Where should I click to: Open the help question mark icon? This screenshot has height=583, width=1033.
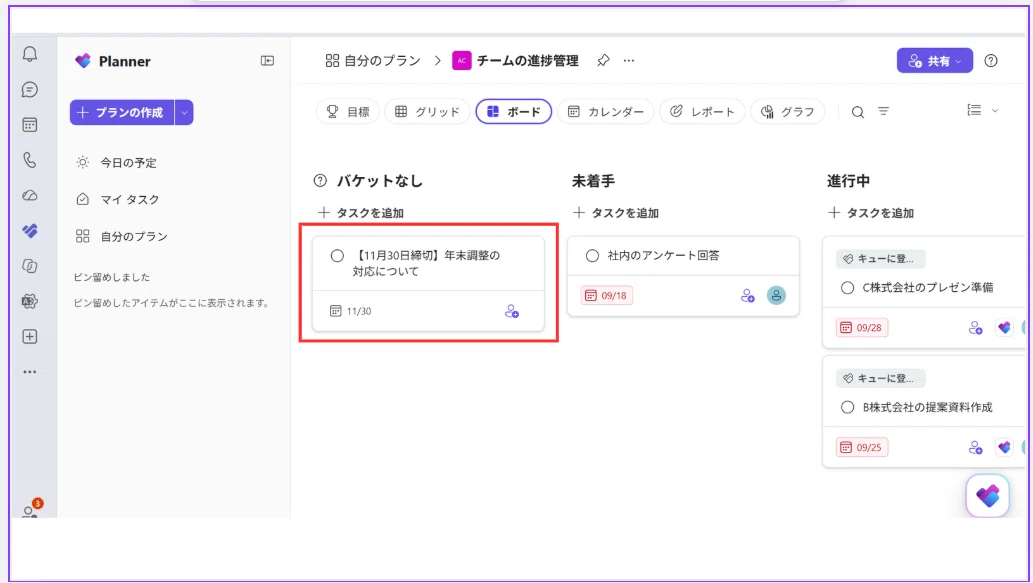(x=991, y=61)
